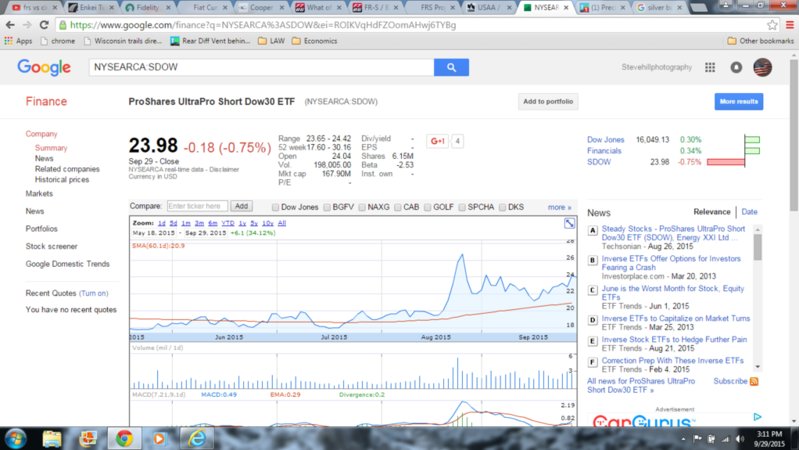Expand more compare tickers link

(x=560, y=207)
